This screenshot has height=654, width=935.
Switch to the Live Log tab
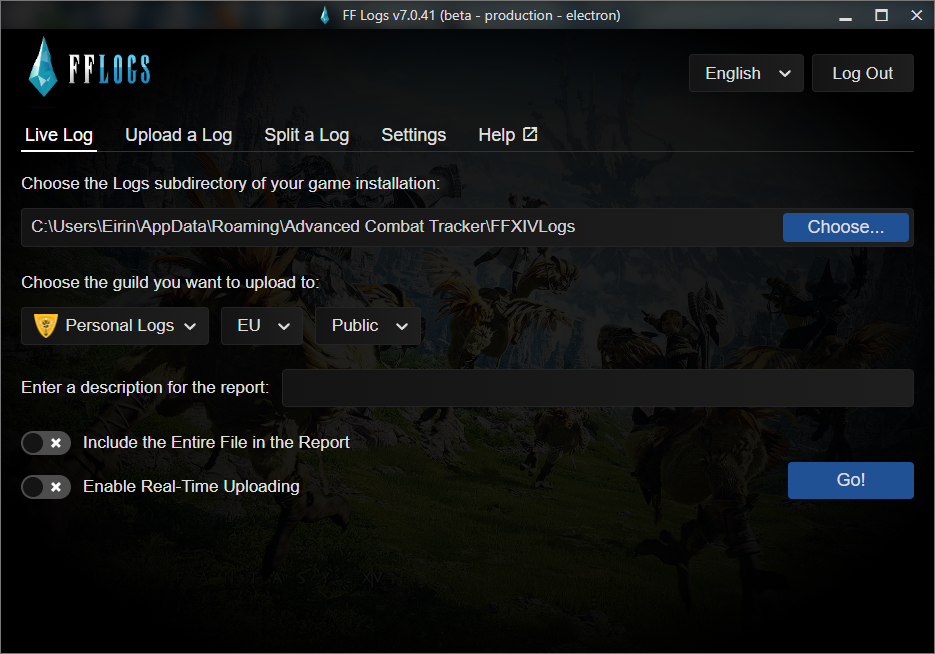coord(59,135)
